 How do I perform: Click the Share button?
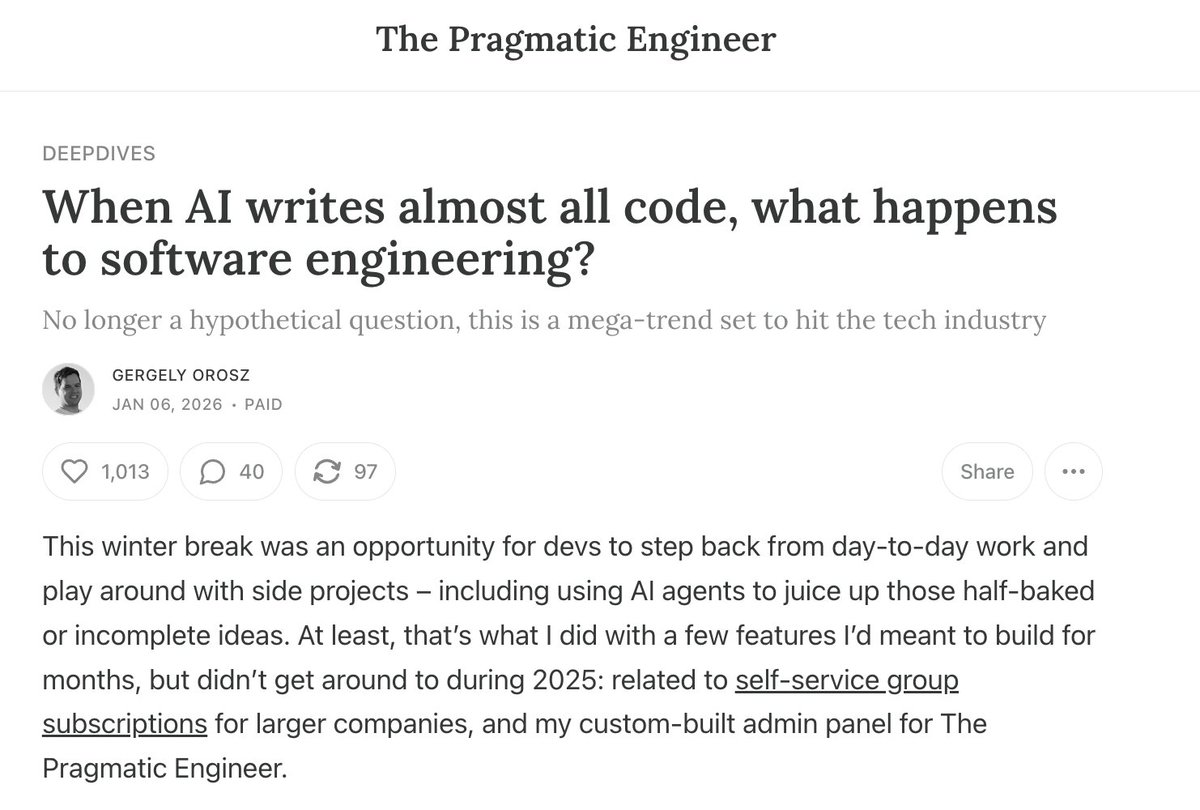[987, 471]
